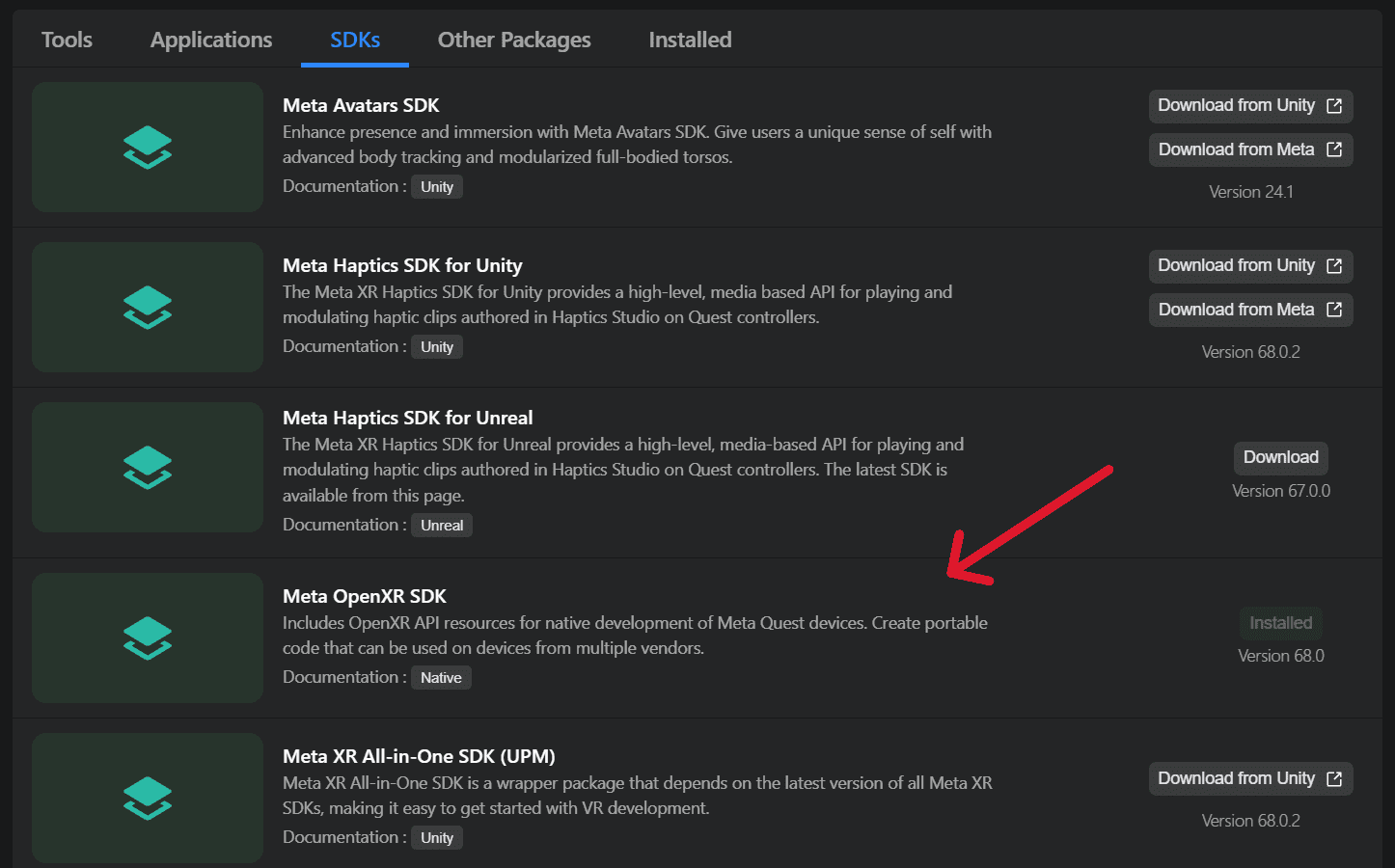Download Meta Avatars SDK from Unity
This screenshot has width=1395, height=868.
pos(1250,106)
